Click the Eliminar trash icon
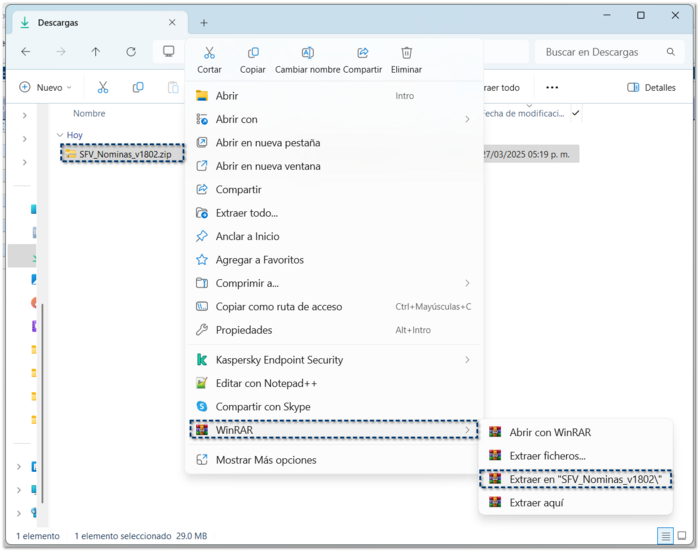Screen dimensions: 700x552 click(406, 54)
